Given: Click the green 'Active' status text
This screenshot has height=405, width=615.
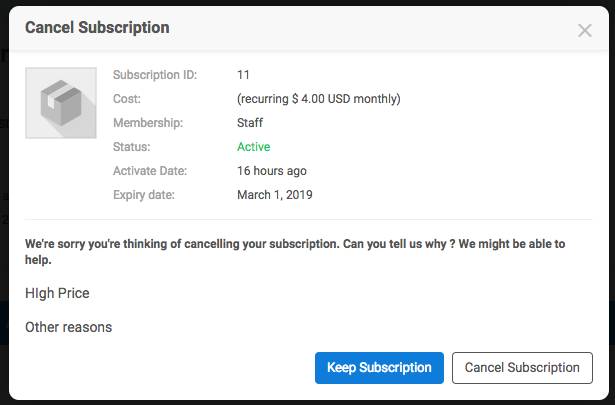Looking at the screenshot, I should point(254,147).
